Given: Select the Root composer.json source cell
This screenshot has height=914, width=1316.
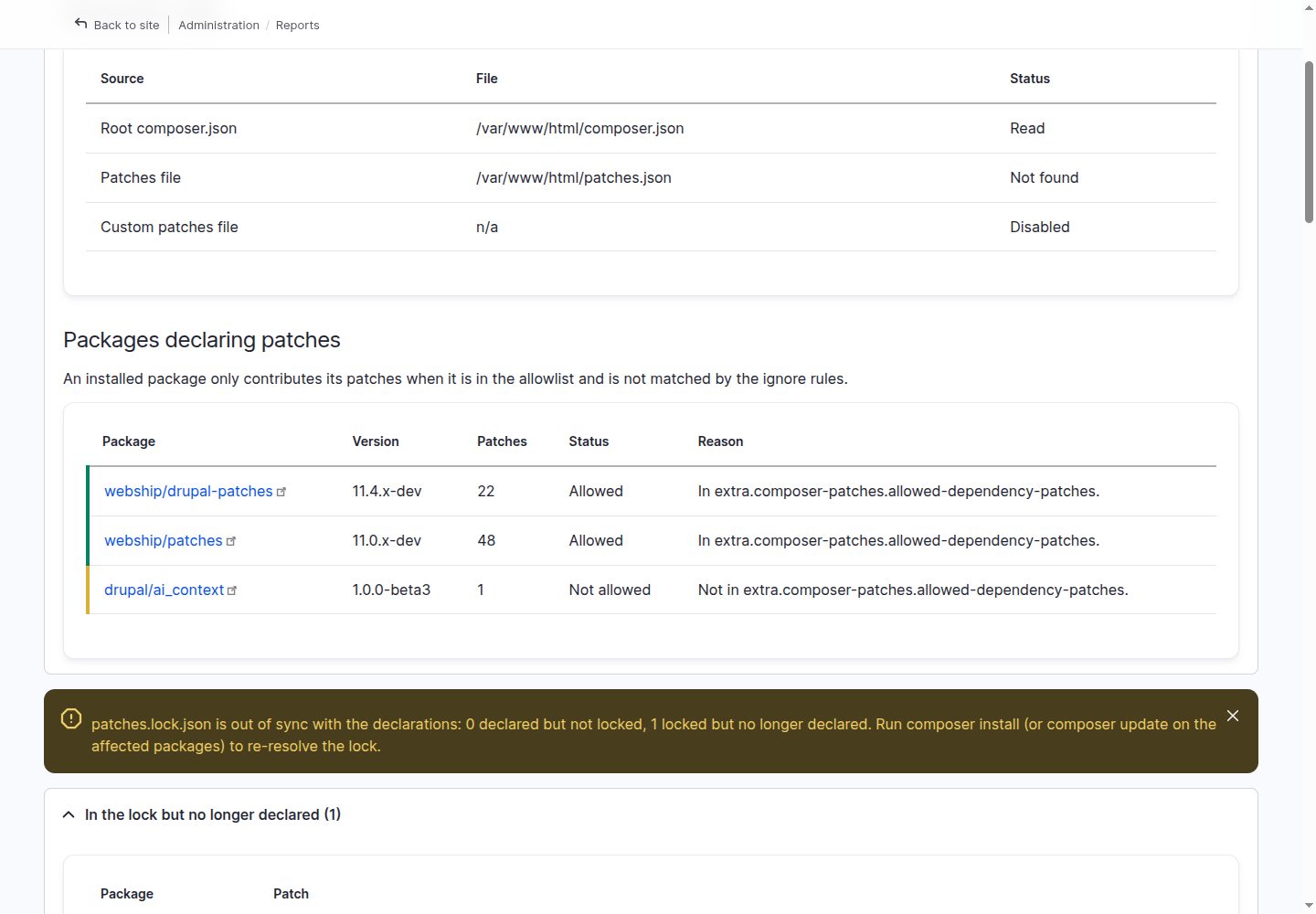Looking at the screenshot, I should tap(168, 128).
